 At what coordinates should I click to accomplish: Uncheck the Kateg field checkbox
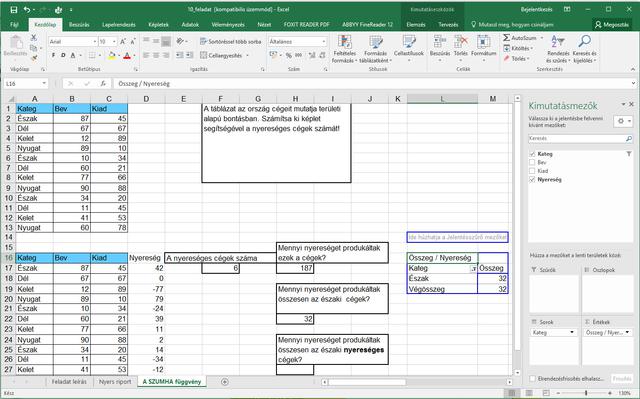(x=532, y=154)
